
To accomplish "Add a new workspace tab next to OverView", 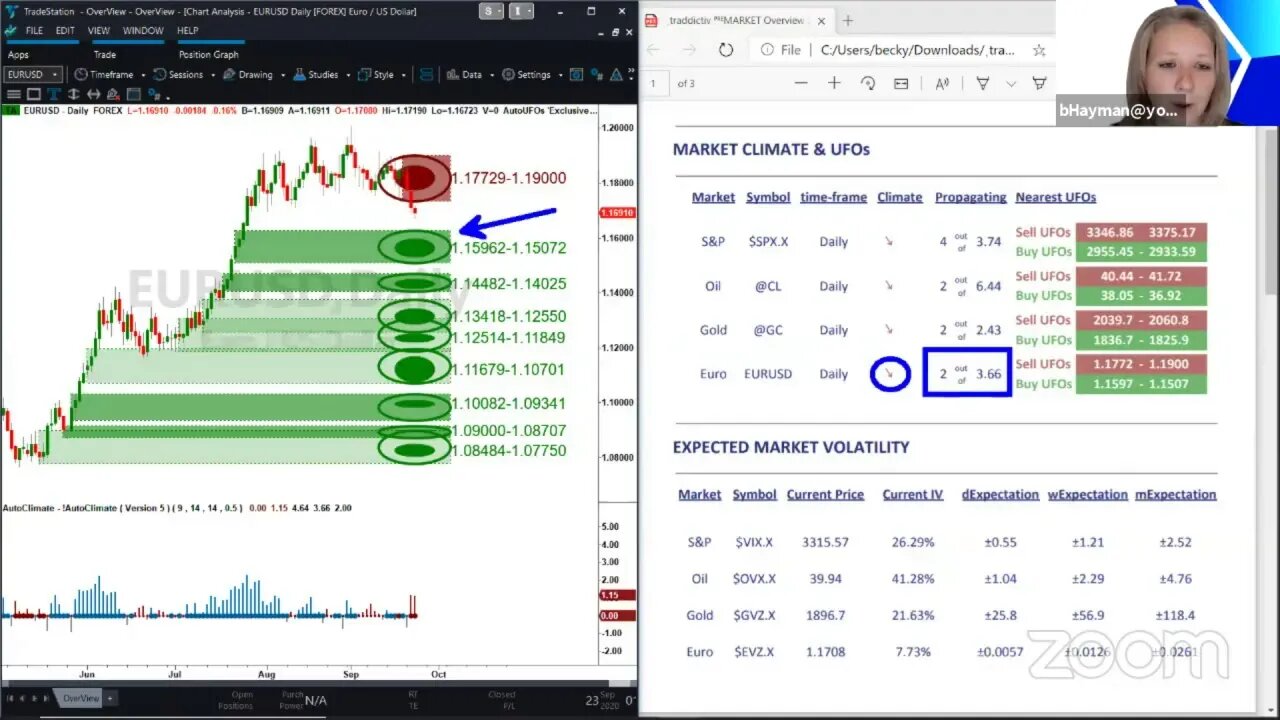I will [x=110, y=698].
